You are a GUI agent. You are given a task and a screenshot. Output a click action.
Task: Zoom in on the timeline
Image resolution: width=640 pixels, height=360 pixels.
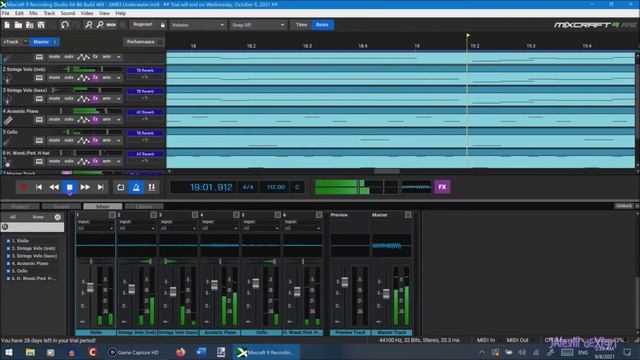click(x=89, y=25)
